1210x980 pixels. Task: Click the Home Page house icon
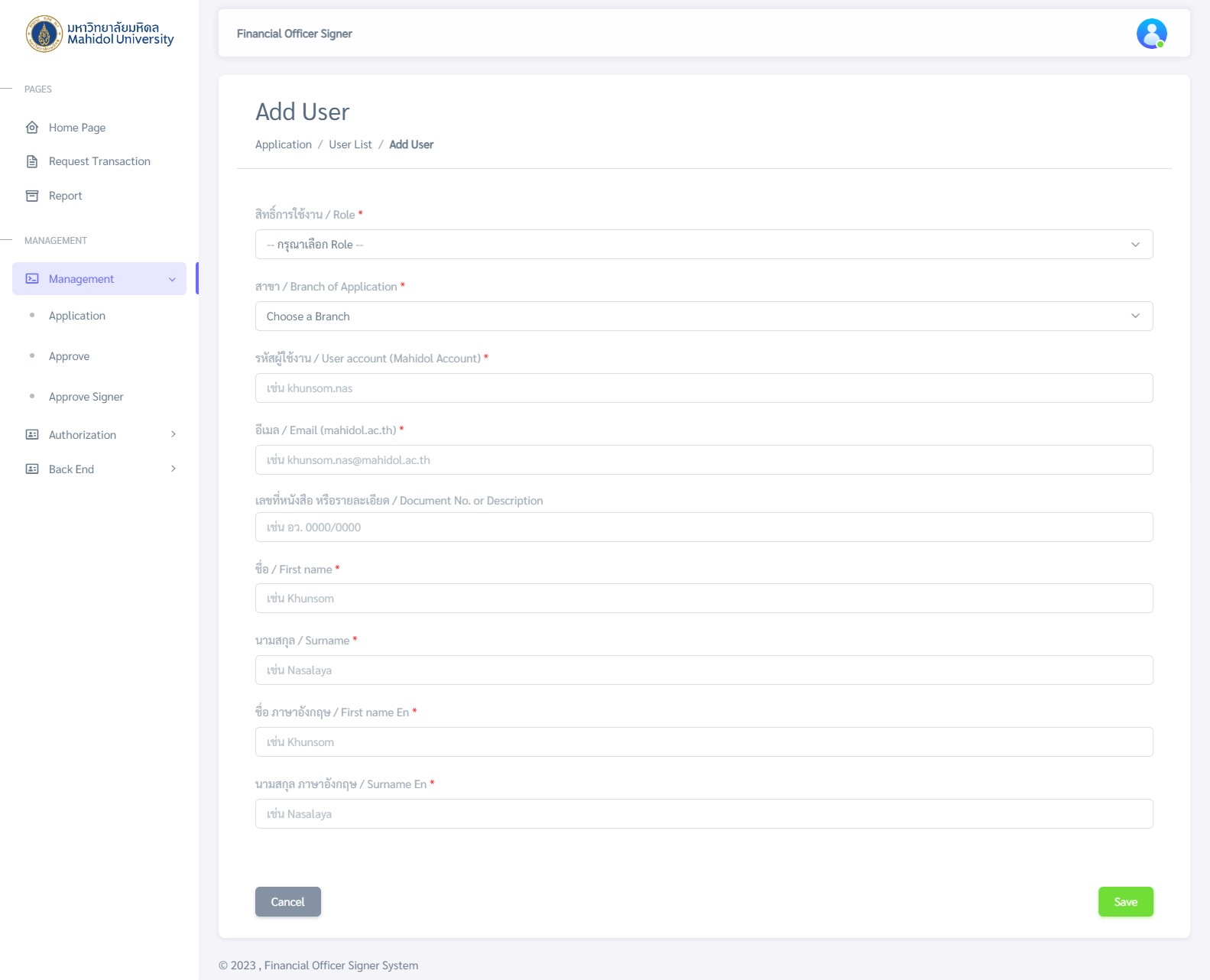32,128
